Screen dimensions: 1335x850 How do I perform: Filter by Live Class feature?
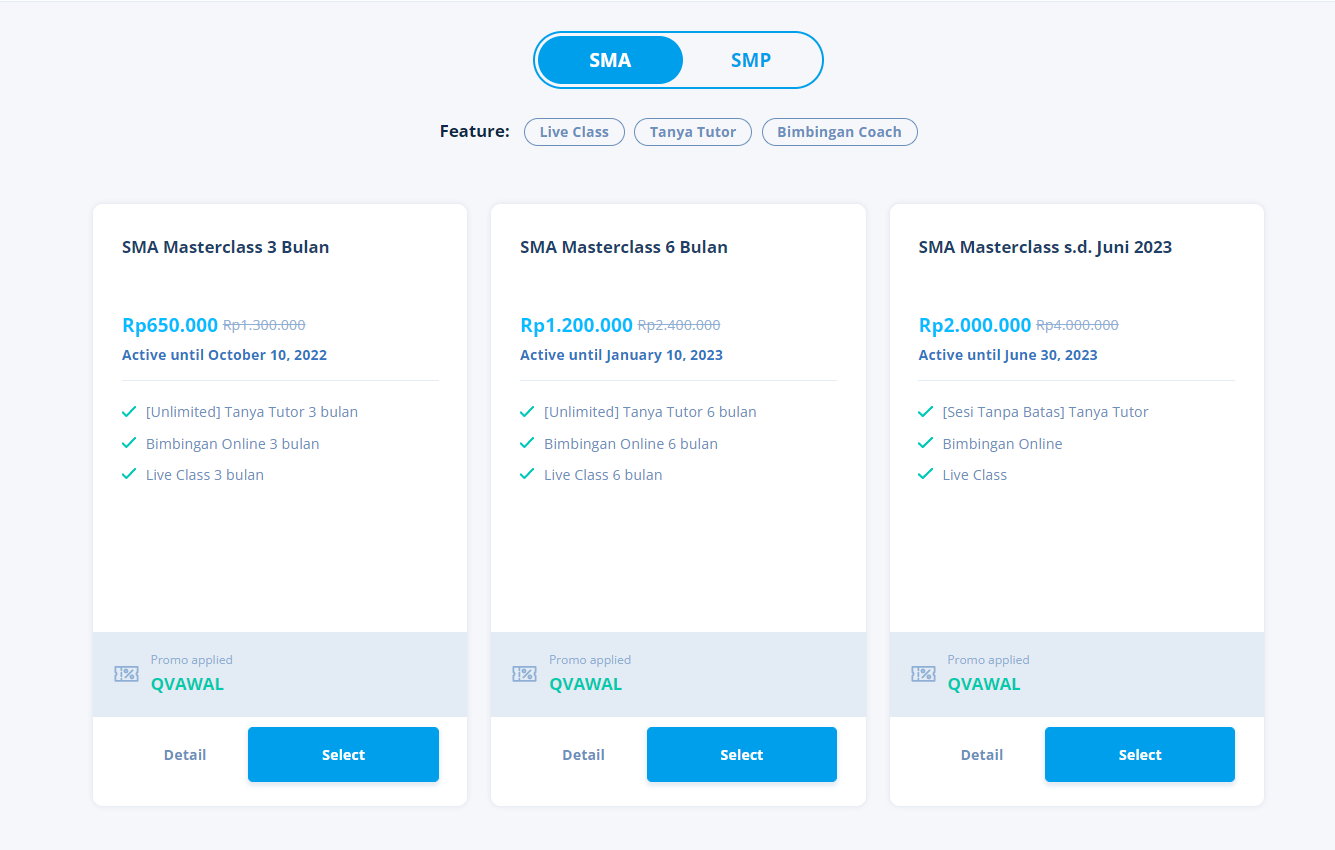574,132
